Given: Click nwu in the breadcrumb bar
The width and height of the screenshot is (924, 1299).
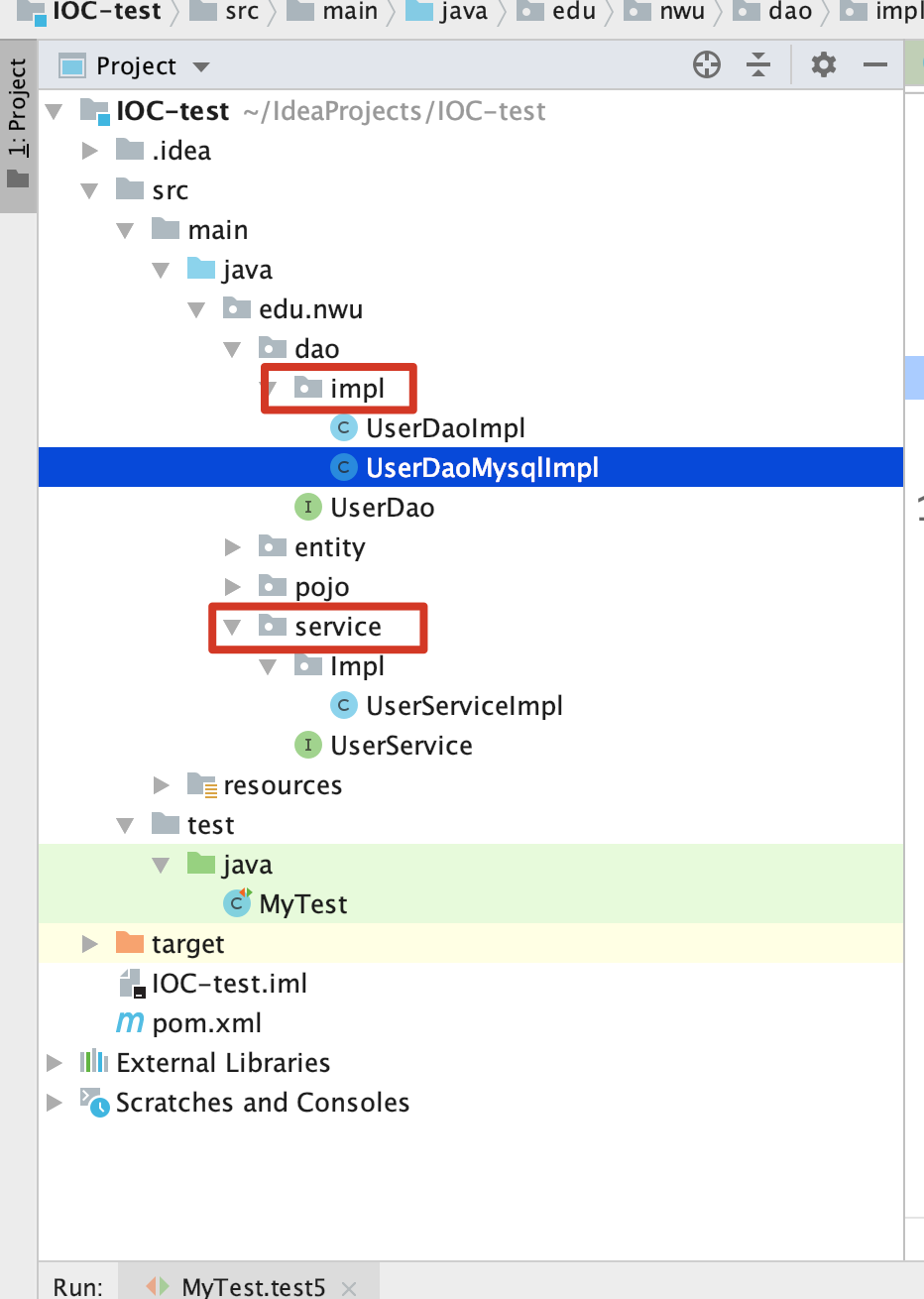Looking at the screenshot, I should coord(682,12).
